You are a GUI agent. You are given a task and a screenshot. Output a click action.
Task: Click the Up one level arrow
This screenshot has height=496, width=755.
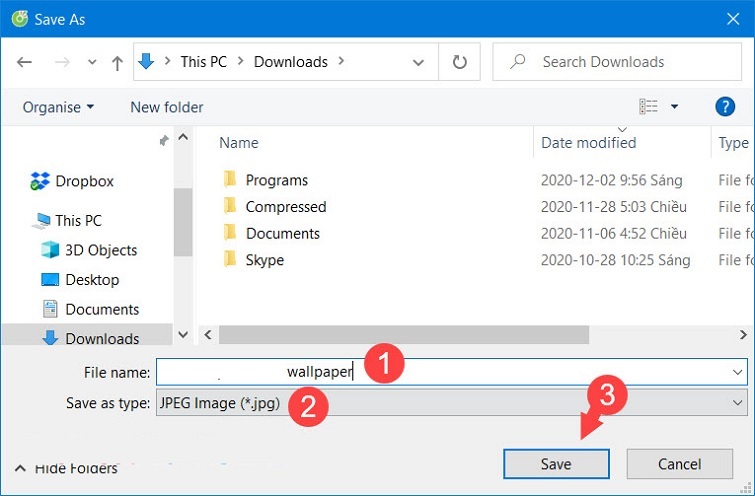click(117, 62)
